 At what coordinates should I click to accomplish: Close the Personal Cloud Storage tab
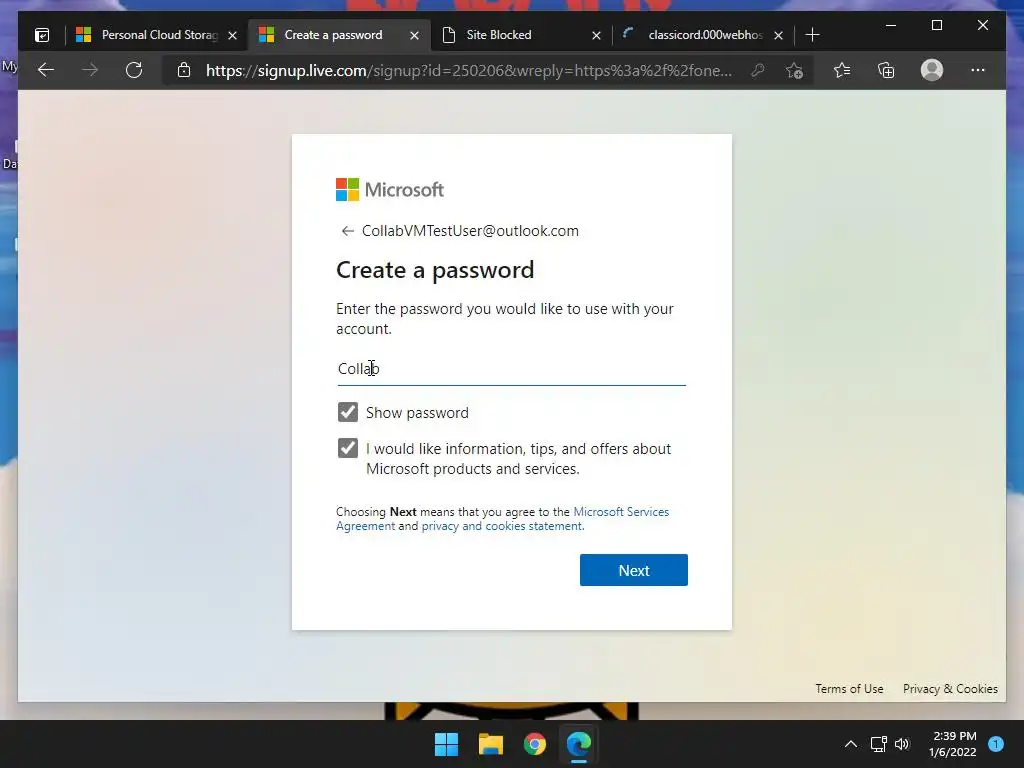pyautogui.click(x=232, y=35)
